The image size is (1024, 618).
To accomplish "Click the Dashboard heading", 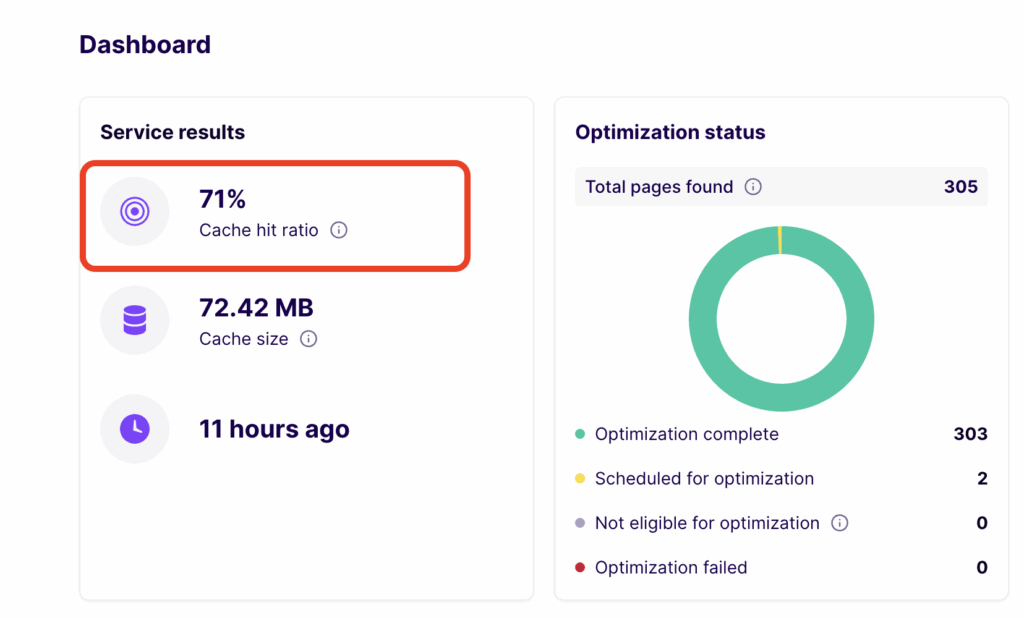I will click(x=144, y=44).
